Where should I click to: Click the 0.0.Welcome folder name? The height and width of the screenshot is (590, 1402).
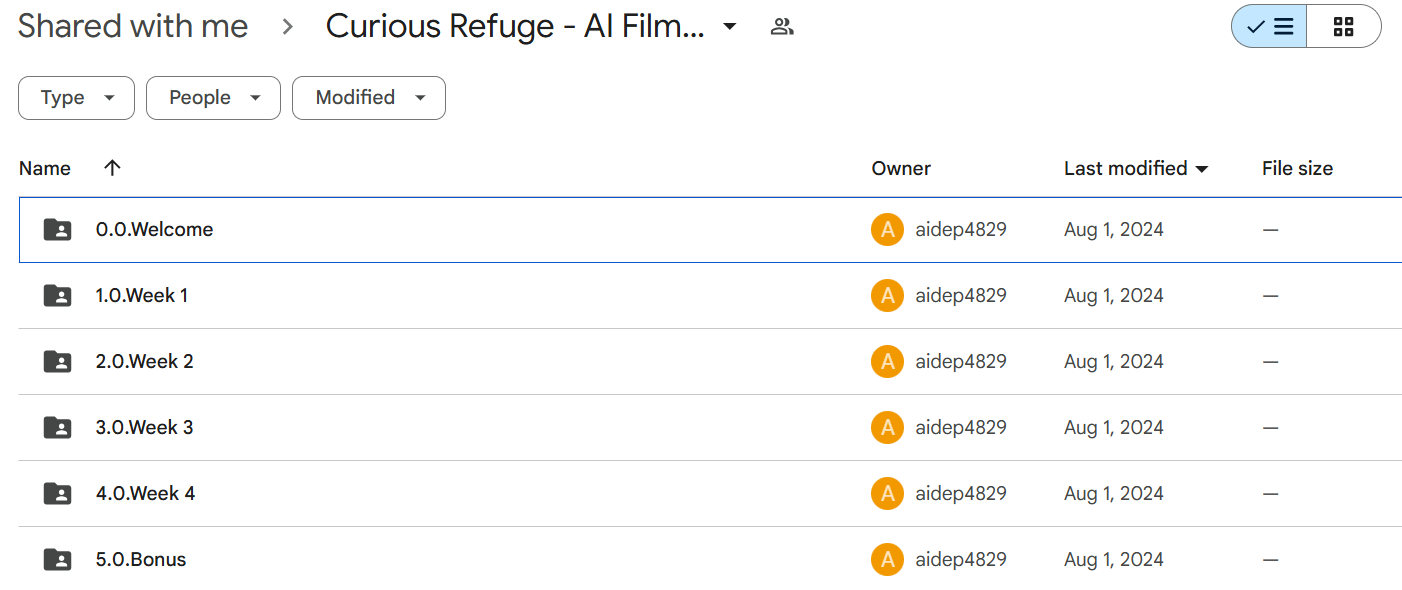154,230
